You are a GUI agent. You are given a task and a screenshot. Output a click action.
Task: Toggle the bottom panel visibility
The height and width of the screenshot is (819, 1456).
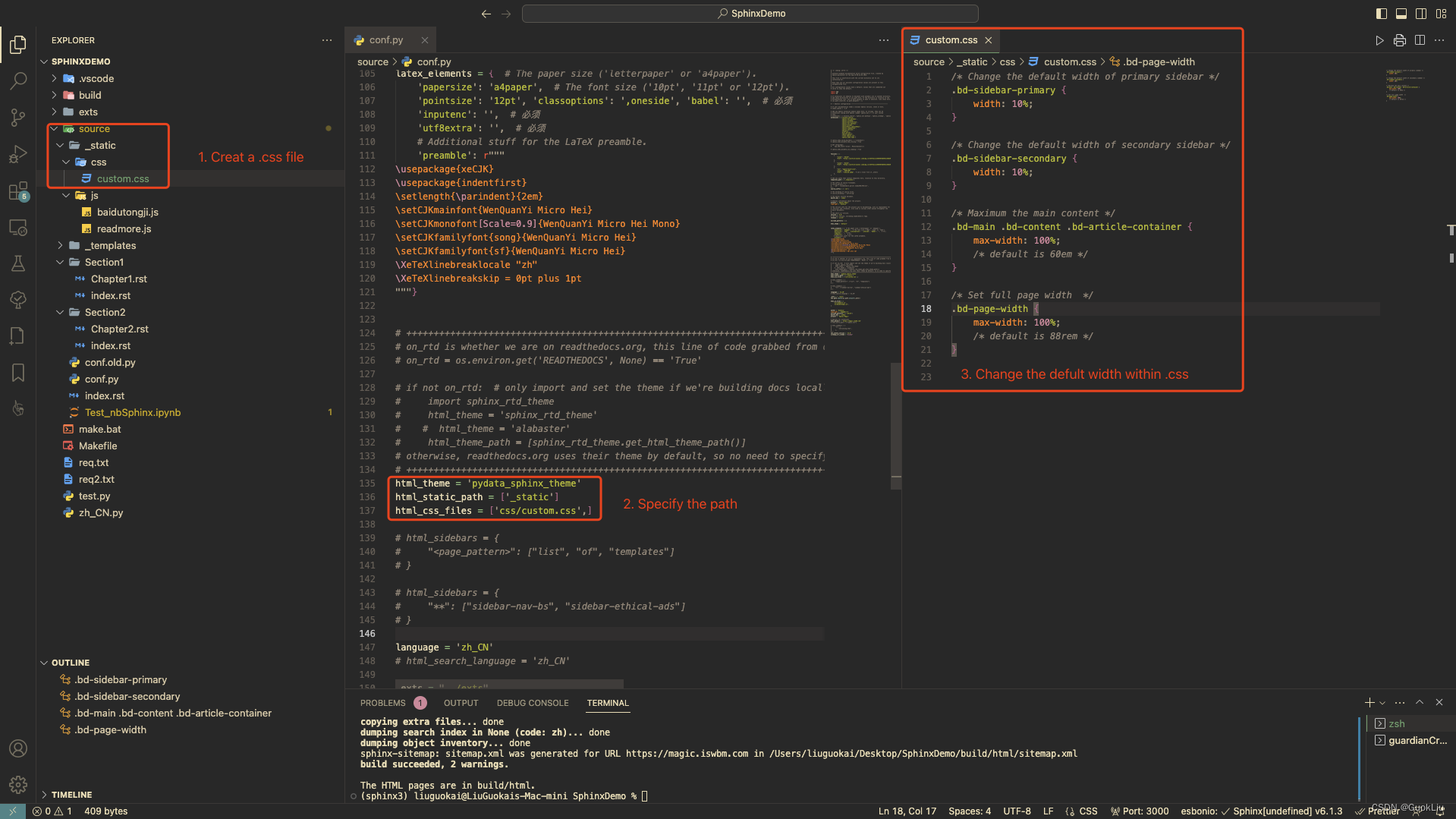(x=1400, y=13)
